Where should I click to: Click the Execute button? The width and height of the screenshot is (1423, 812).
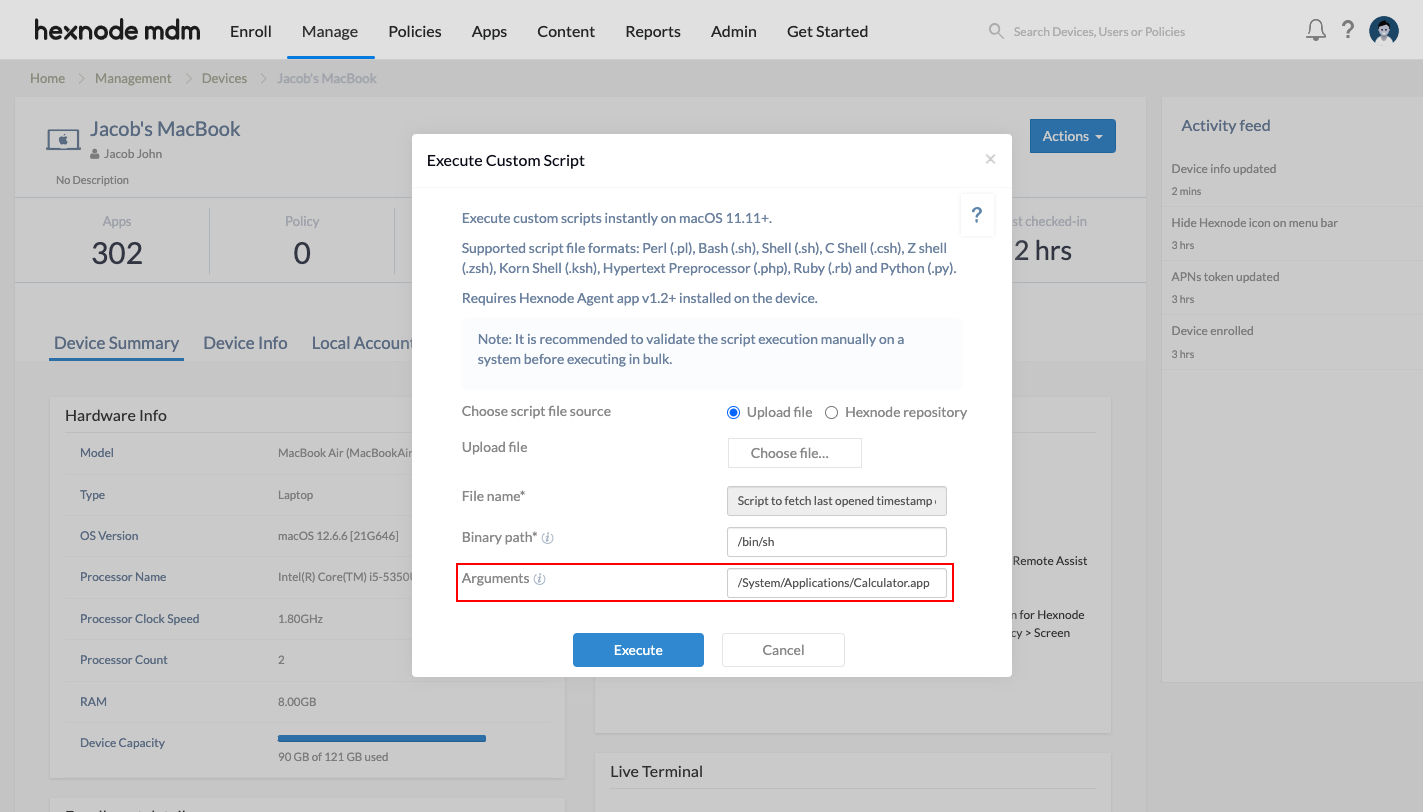coord(638,650)
